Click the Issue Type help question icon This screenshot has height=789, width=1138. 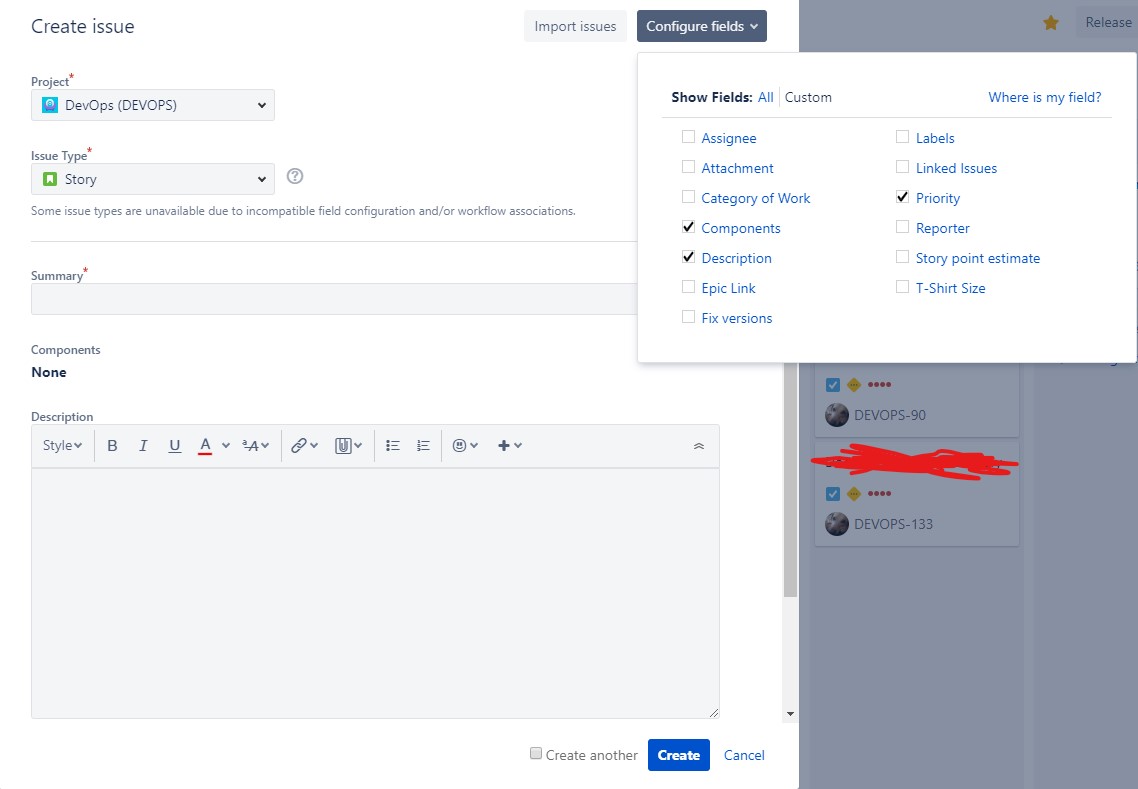click(295, 176)
